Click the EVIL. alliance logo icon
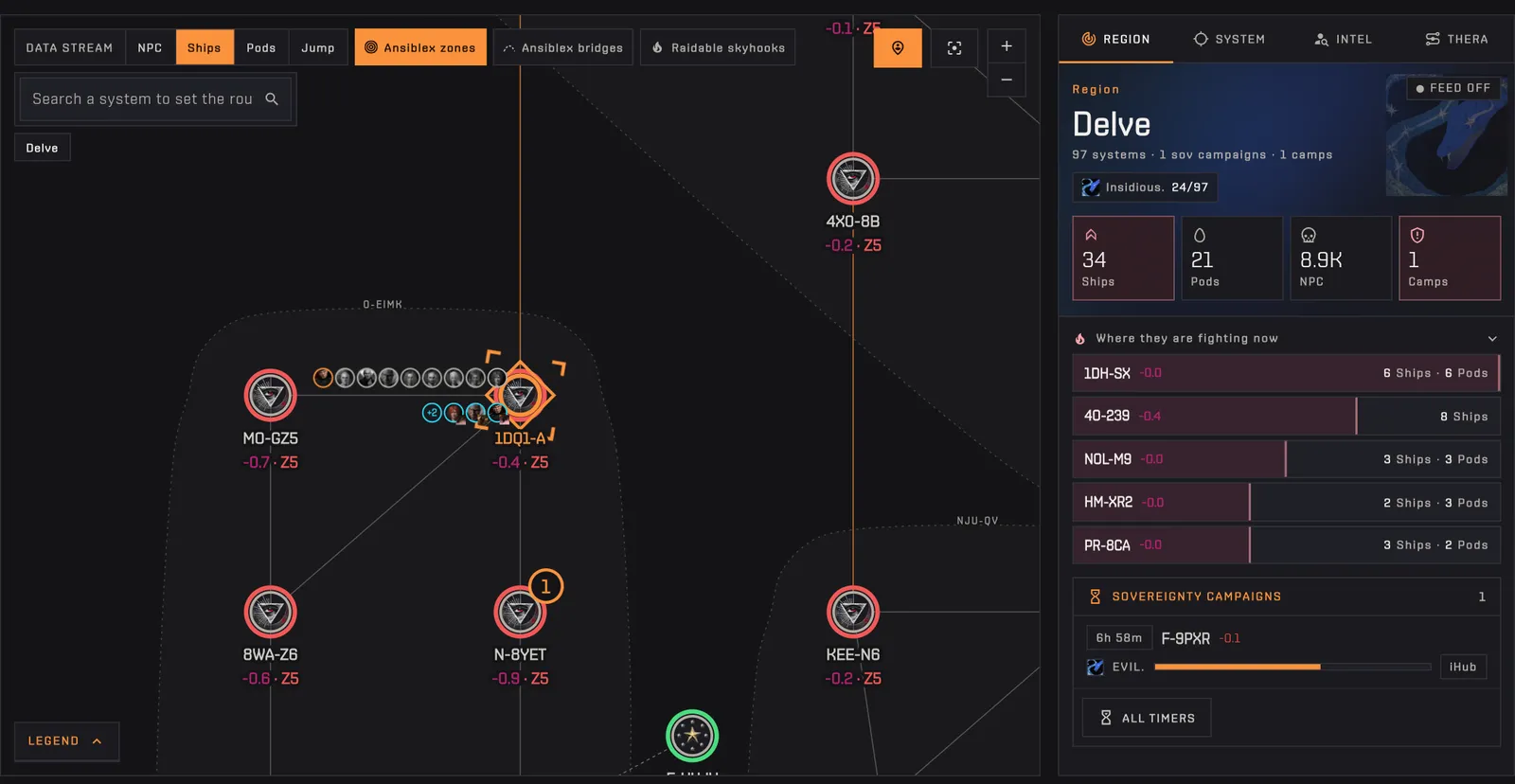Image resolution: width=1515 pixels, height=784 pixels. tap(1096, 667)
